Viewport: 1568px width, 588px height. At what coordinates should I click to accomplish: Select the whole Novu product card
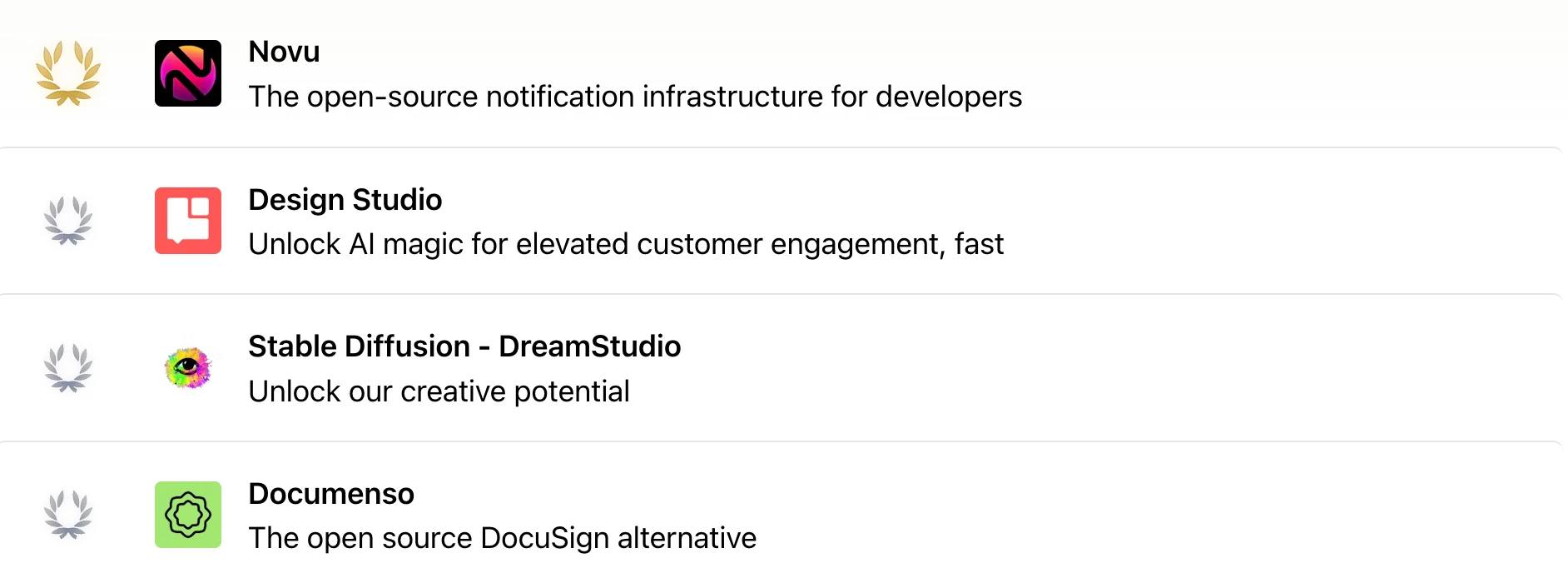point(781,73)
